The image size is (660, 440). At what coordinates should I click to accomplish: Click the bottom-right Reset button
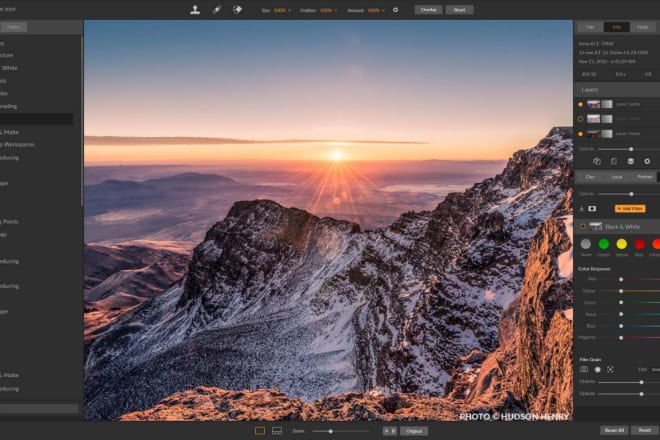click(645, 430)
